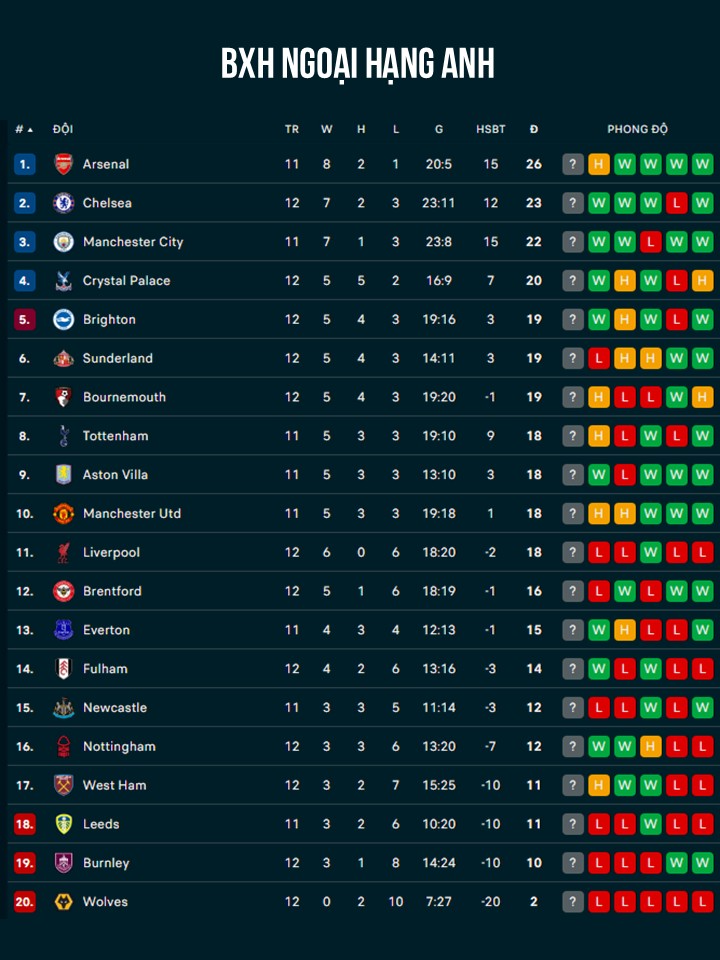Open the Crystal Palace team name link

(126, 281)
